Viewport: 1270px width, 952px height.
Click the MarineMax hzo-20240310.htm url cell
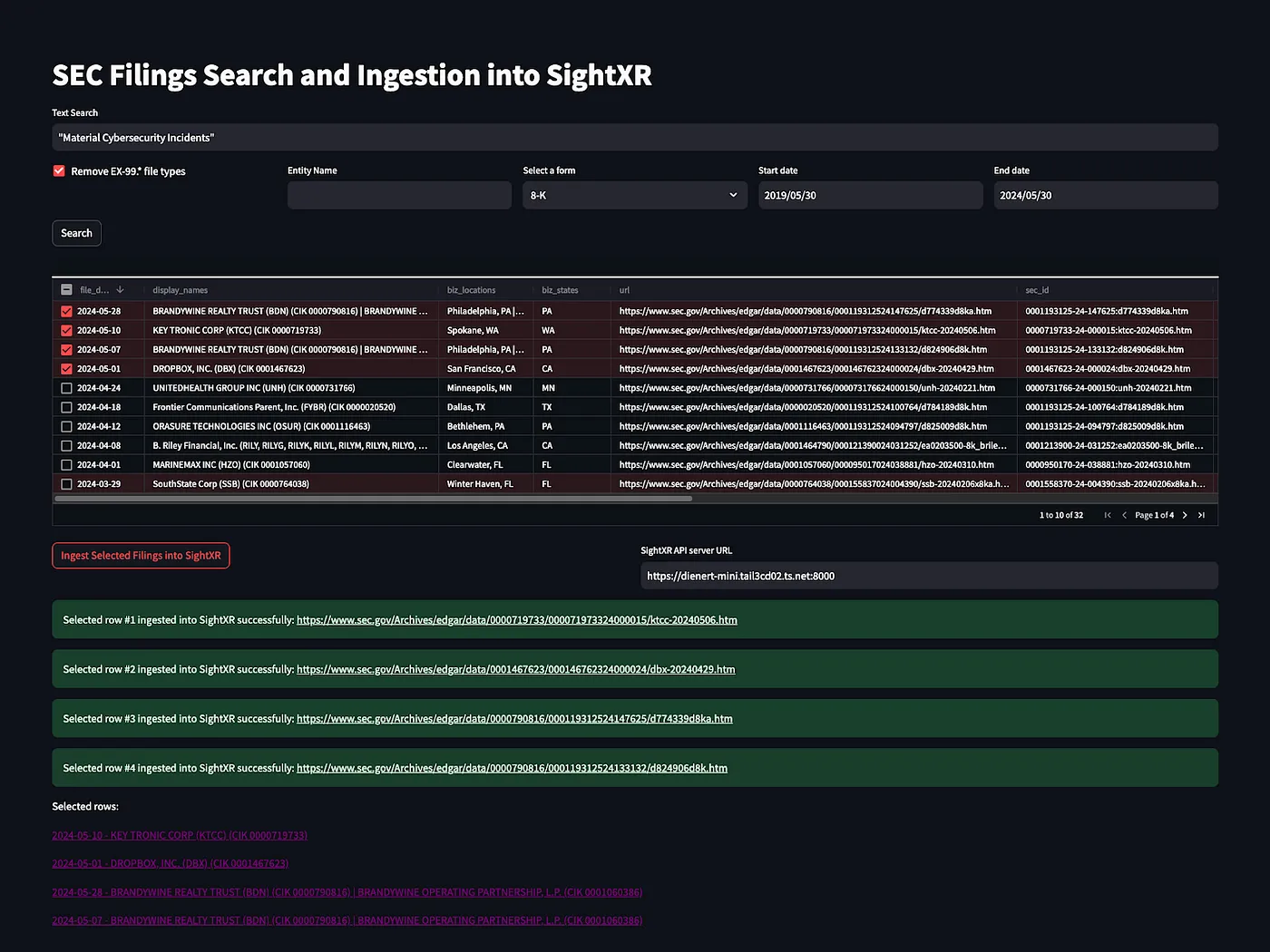(x=806, y=464)
